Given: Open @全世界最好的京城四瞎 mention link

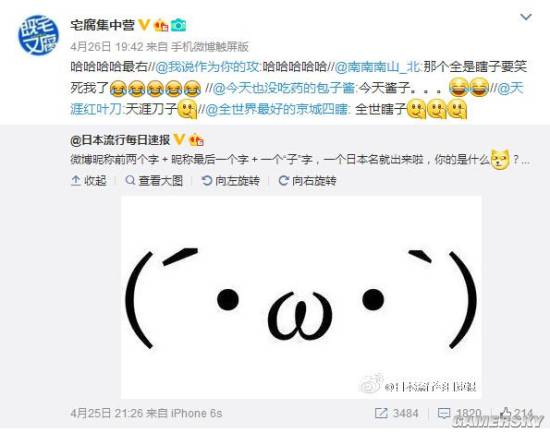Looking at the screenshot, I should [277, 109].
